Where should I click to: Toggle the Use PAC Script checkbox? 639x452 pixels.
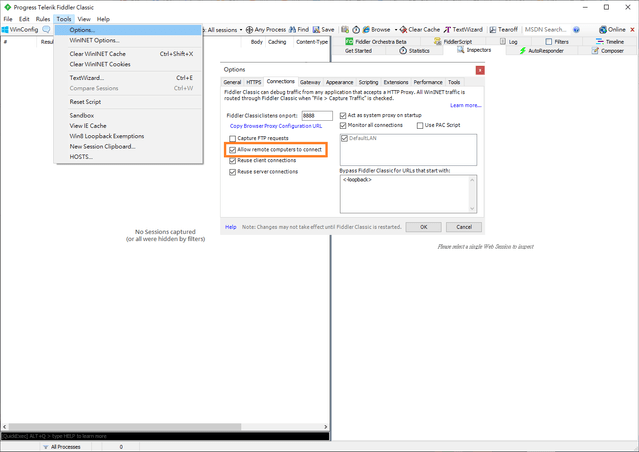click(420, 125)
